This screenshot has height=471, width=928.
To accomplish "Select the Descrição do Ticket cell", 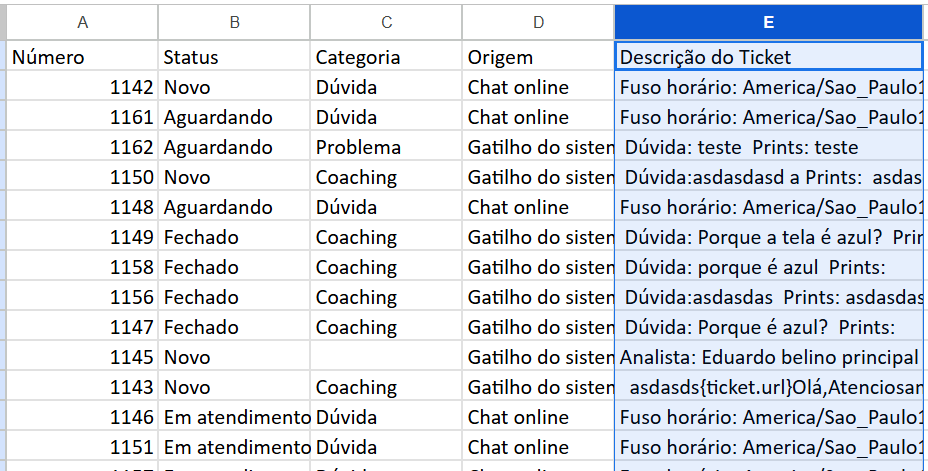I will point(769,57).
